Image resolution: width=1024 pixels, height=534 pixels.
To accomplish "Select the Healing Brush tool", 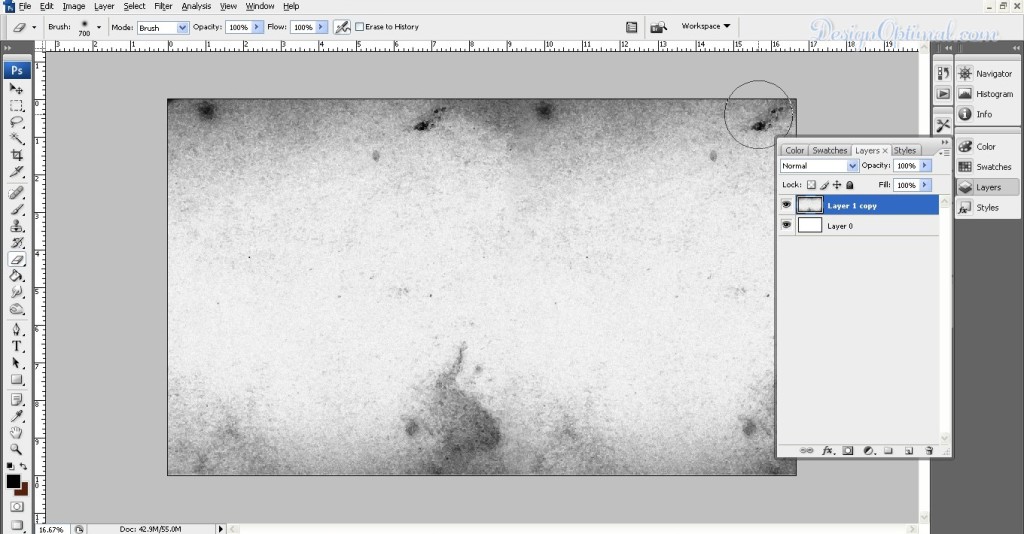I will (16, 193).
